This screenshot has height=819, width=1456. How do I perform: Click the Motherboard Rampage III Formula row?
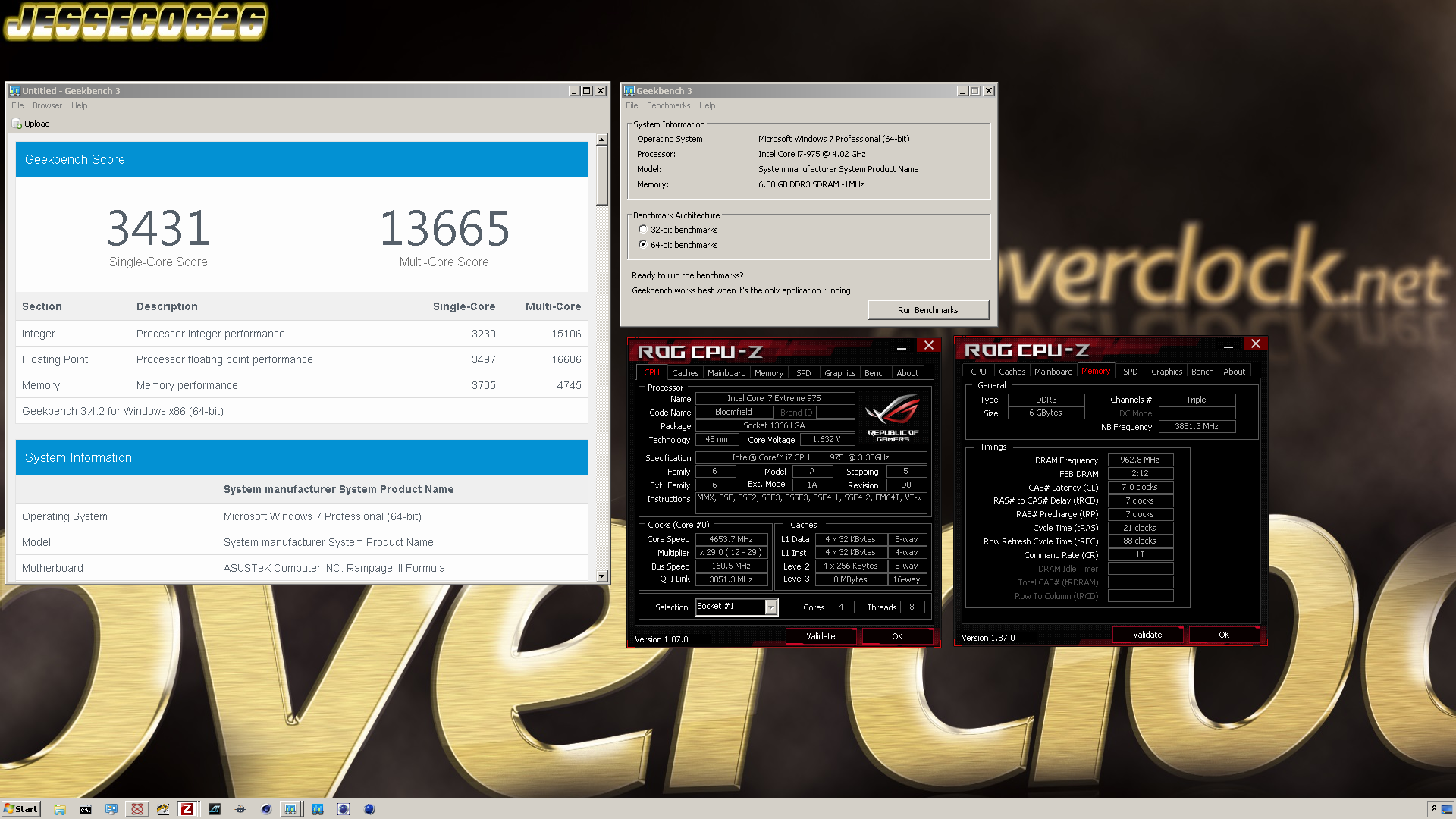click(302, 568)
